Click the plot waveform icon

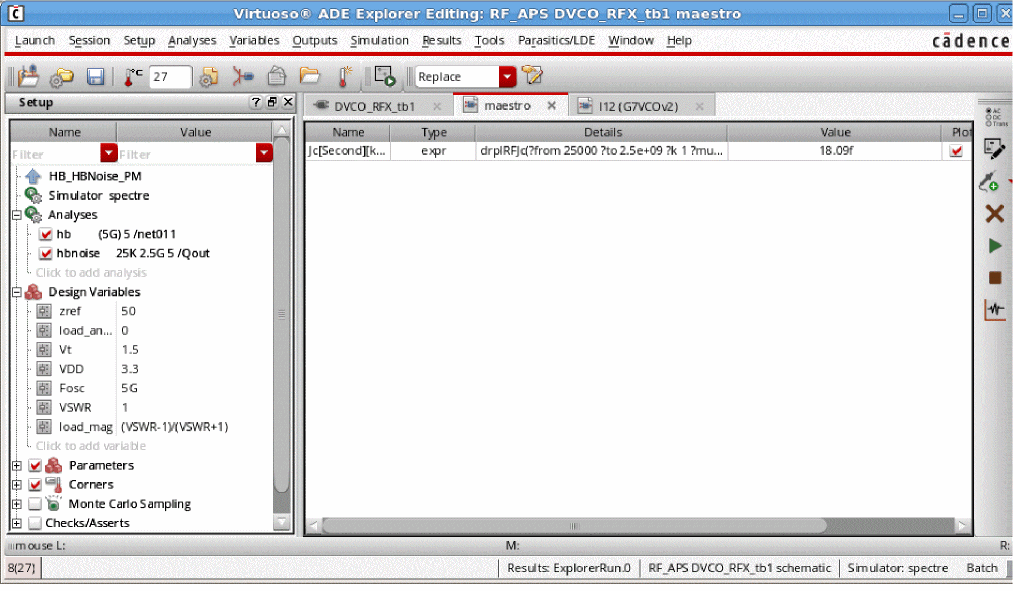tap(995, 309)
